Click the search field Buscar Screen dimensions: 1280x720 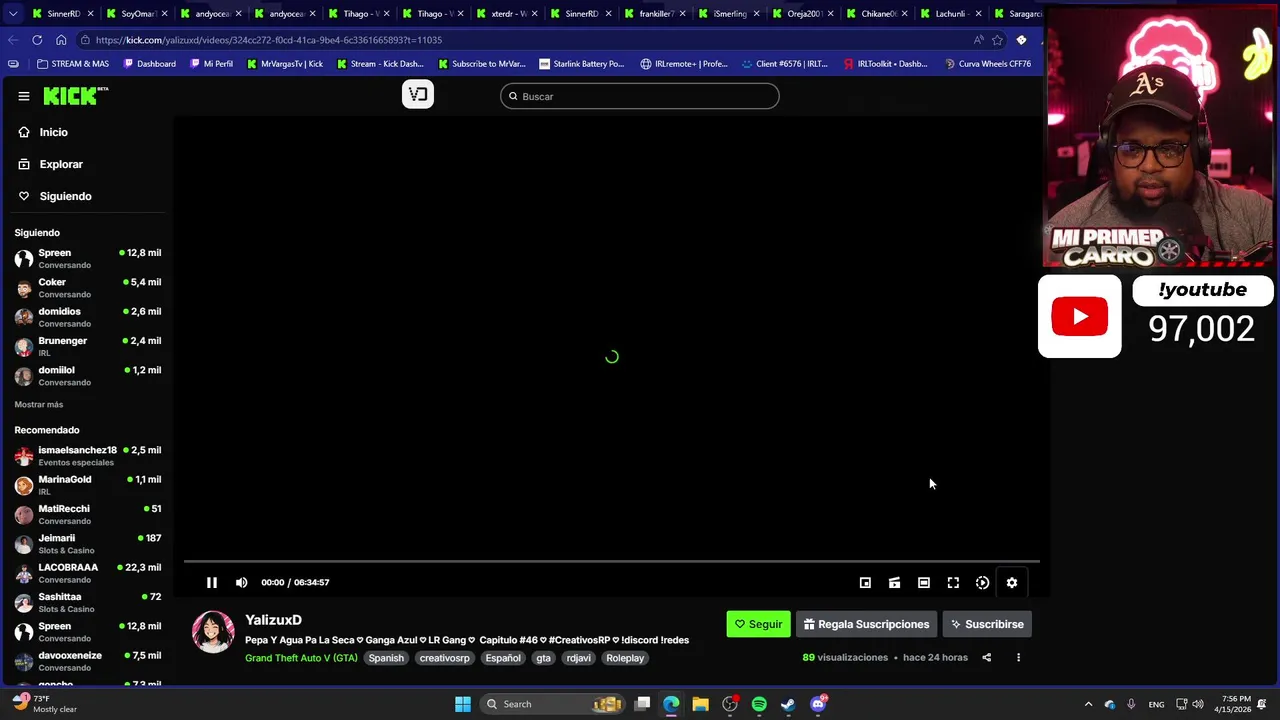(640, 96)
